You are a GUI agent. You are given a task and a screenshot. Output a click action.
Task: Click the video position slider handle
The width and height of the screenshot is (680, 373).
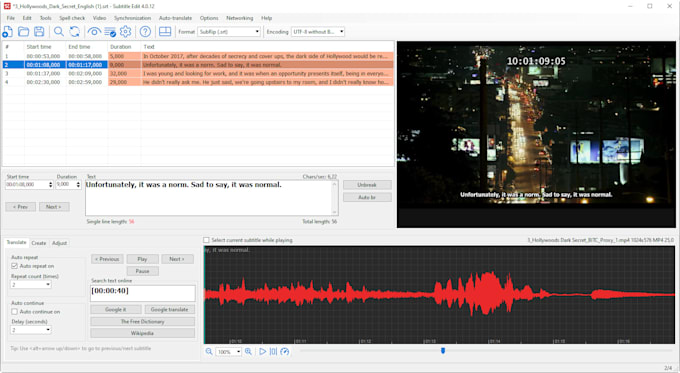point(443,350)
